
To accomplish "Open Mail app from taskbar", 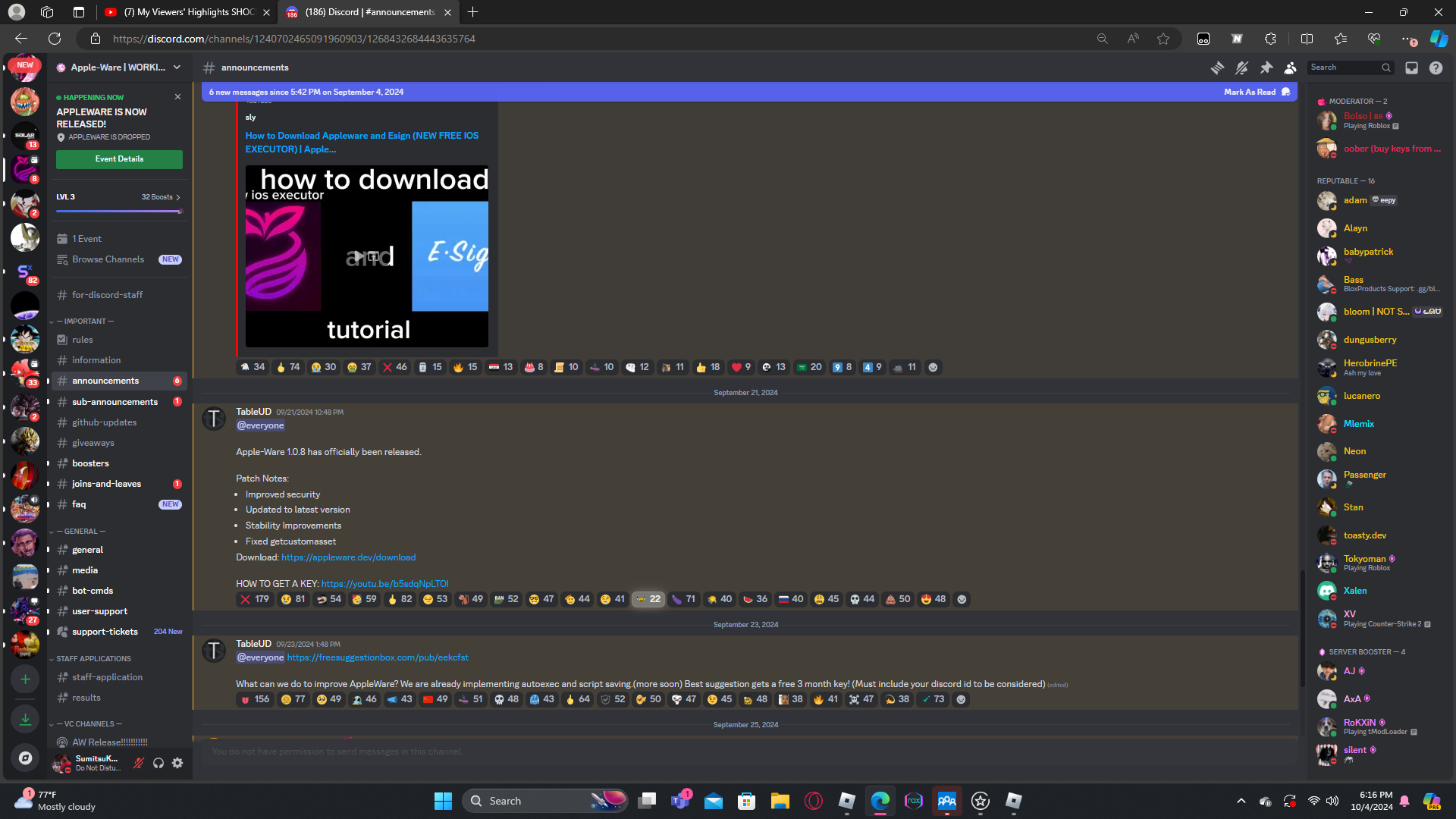I will pyautogui.click(x=713, y=801).
